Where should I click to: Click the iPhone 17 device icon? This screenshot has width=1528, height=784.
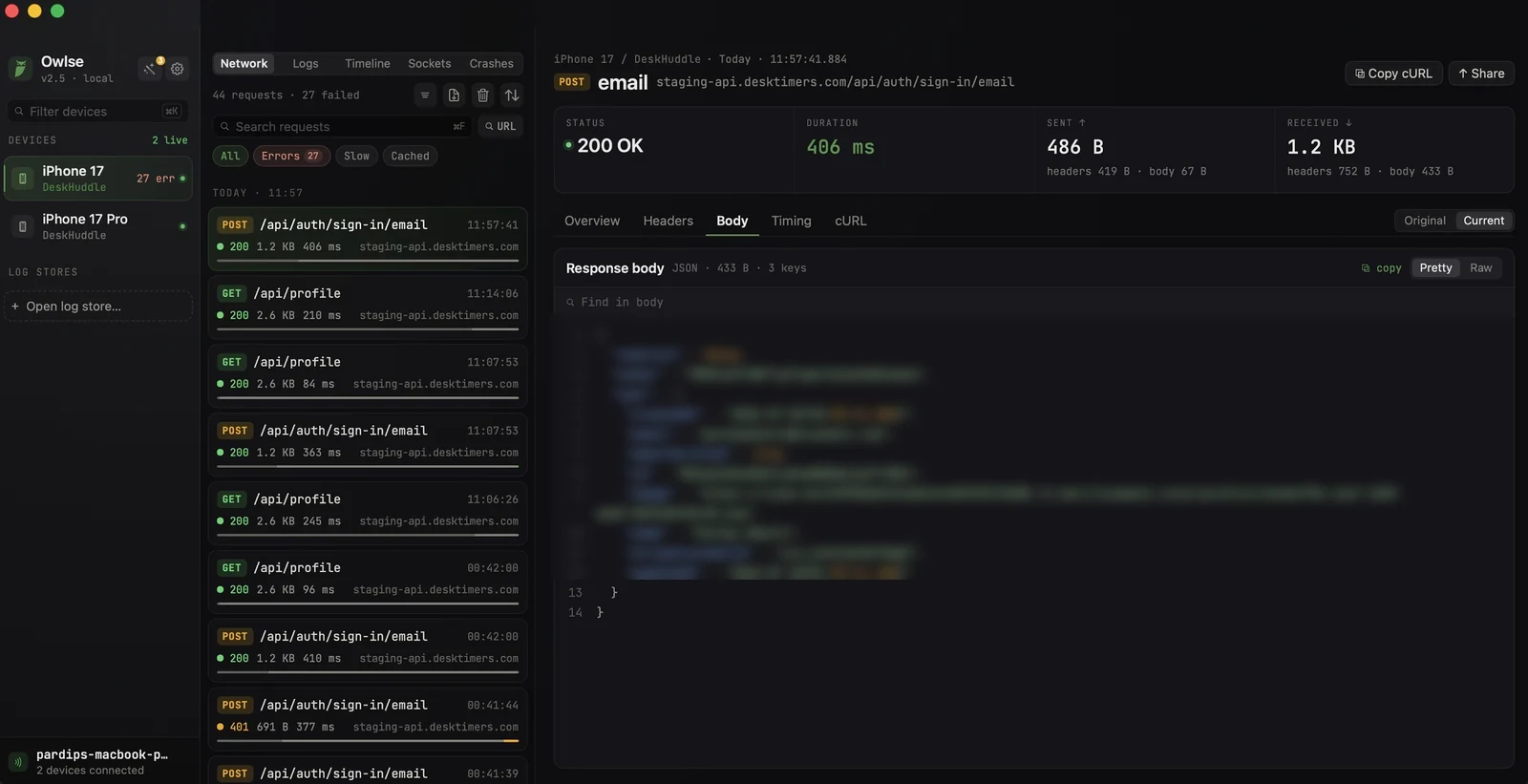point(23,179)
